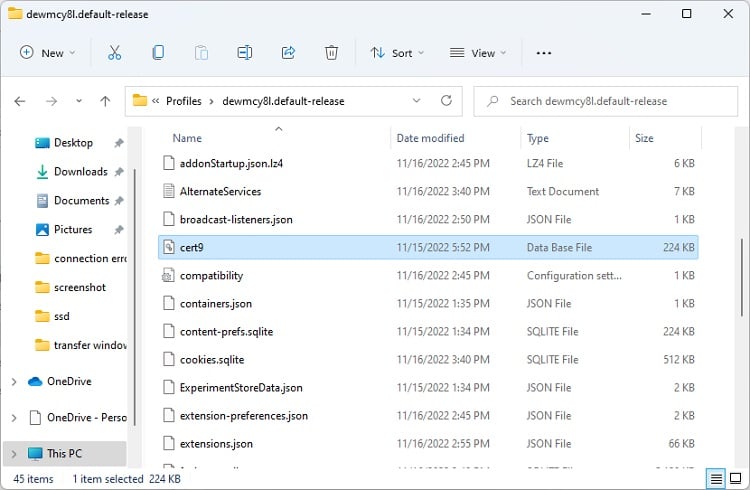Switch to large thumbnails view icon

[736, 478]
